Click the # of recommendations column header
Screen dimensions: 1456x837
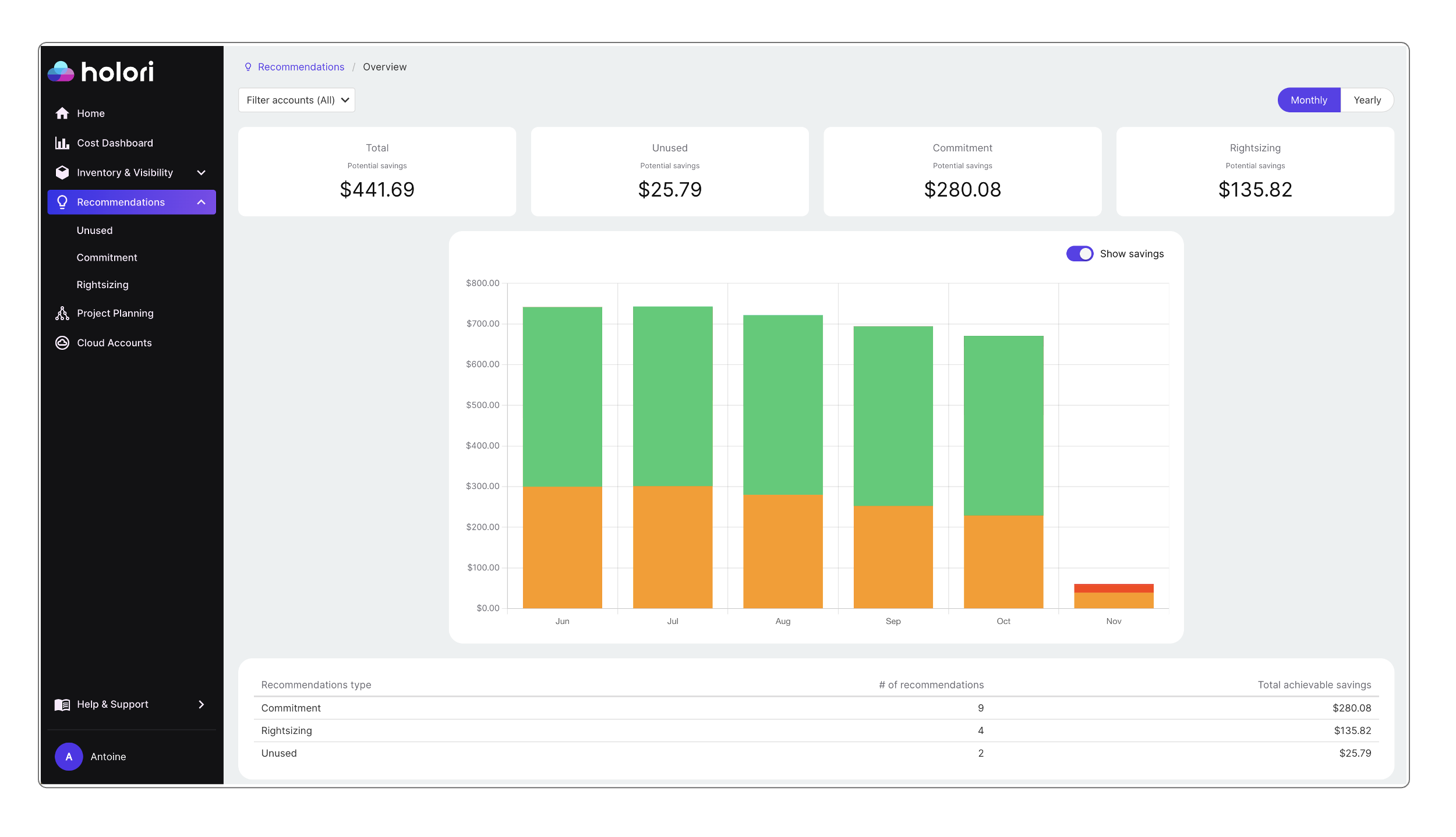coord(931,685)
